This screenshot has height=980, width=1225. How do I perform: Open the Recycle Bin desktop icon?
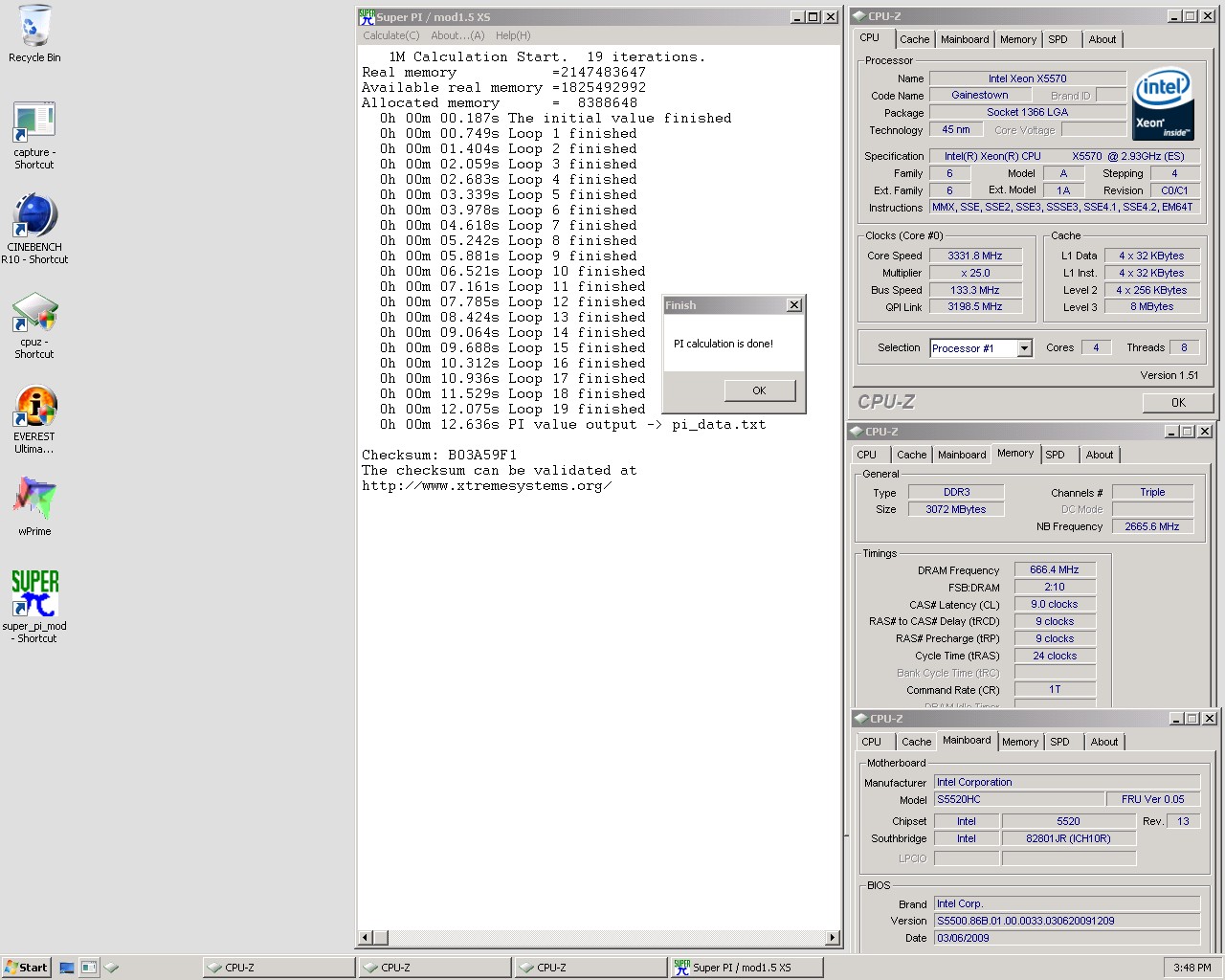pyautogui.click(x=34, y=33)
